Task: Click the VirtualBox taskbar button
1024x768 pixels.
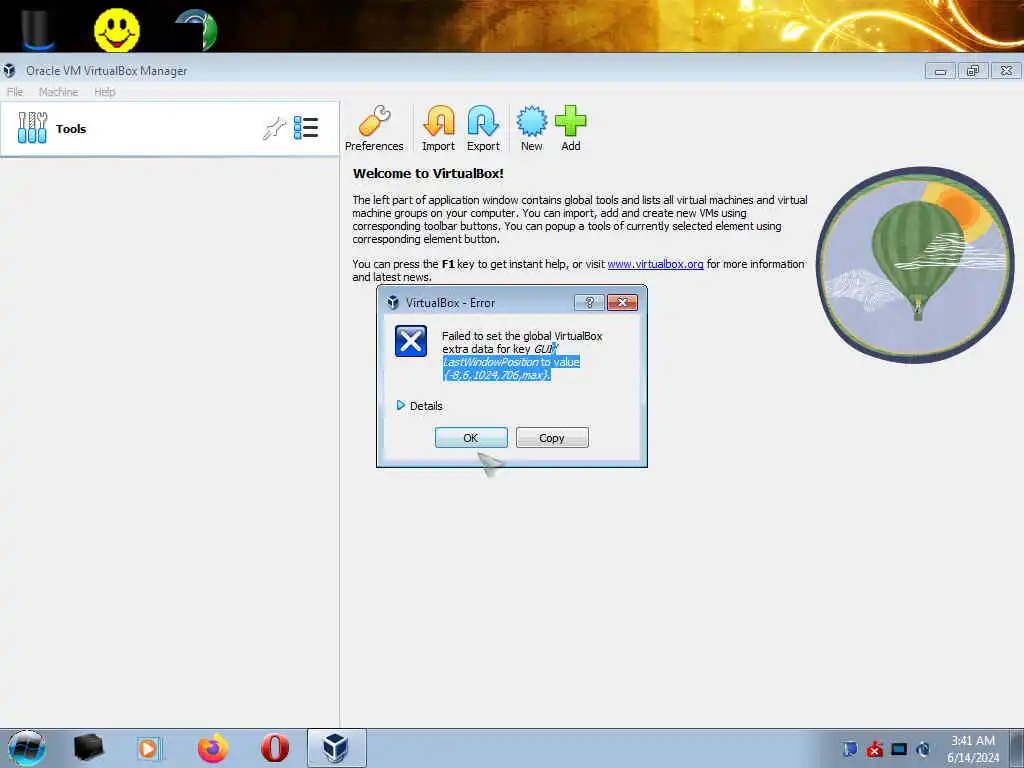Action: tap(336, 748)
